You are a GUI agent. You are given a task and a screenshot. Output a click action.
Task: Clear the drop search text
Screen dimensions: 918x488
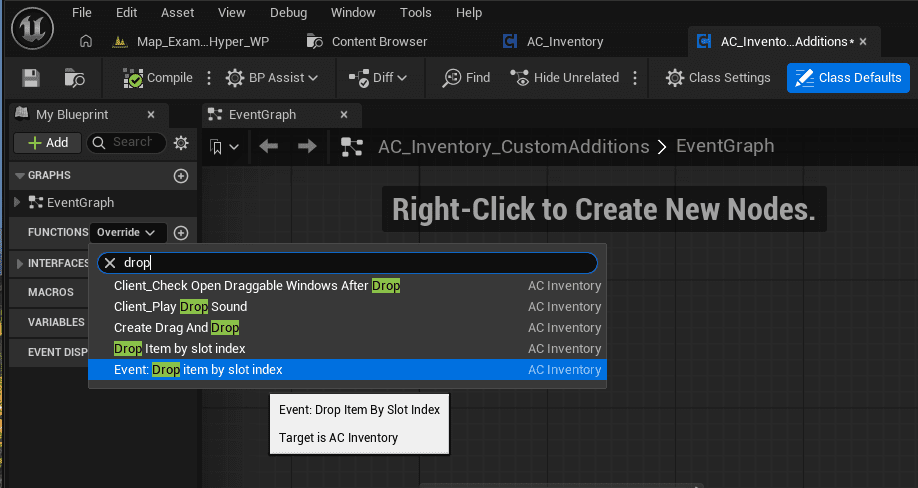click(x=110, y=263)
